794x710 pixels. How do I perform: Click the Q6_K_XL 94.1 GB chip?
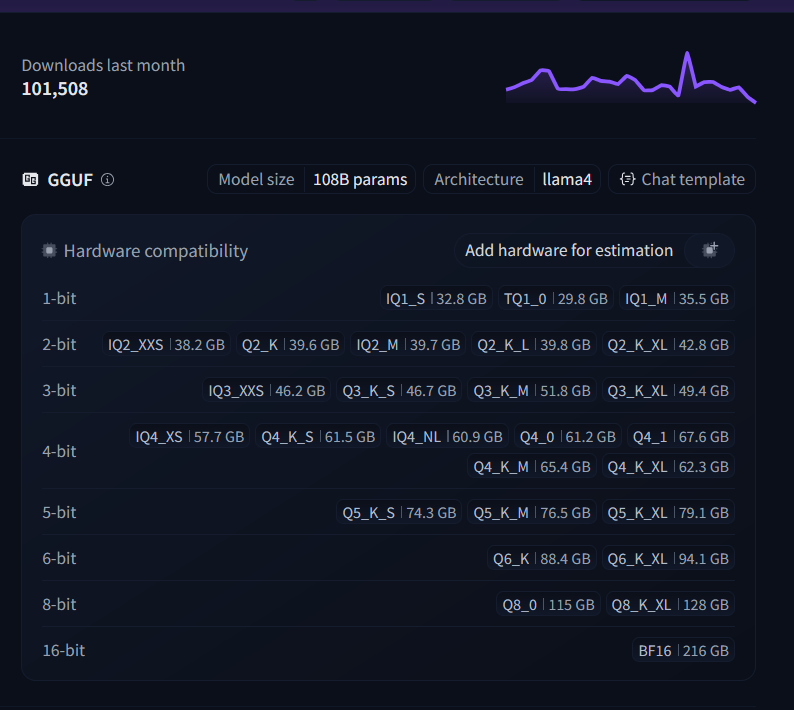[668, 559]
